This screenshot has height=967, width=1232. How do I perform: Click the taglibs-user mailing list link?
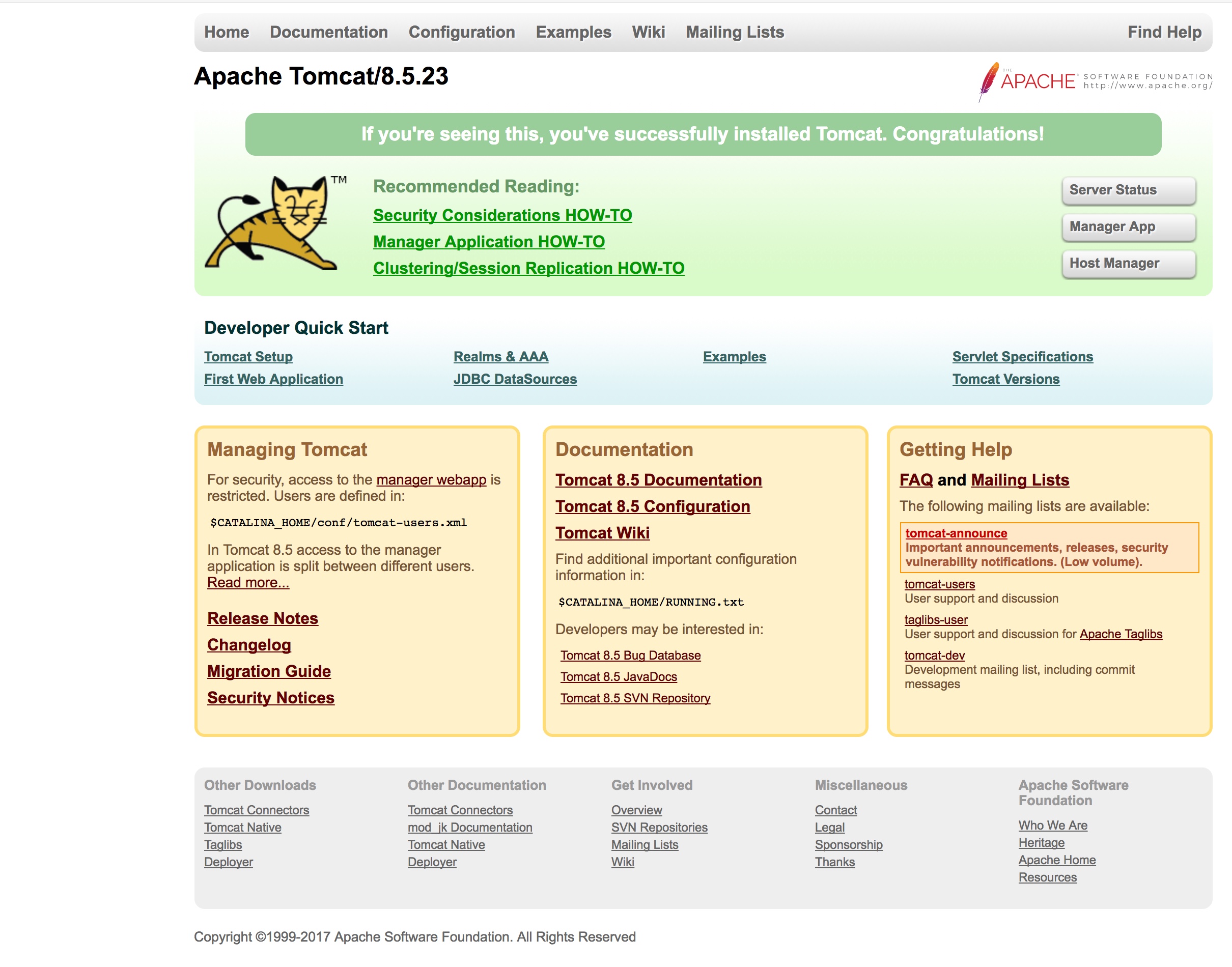tap(936, 620)
